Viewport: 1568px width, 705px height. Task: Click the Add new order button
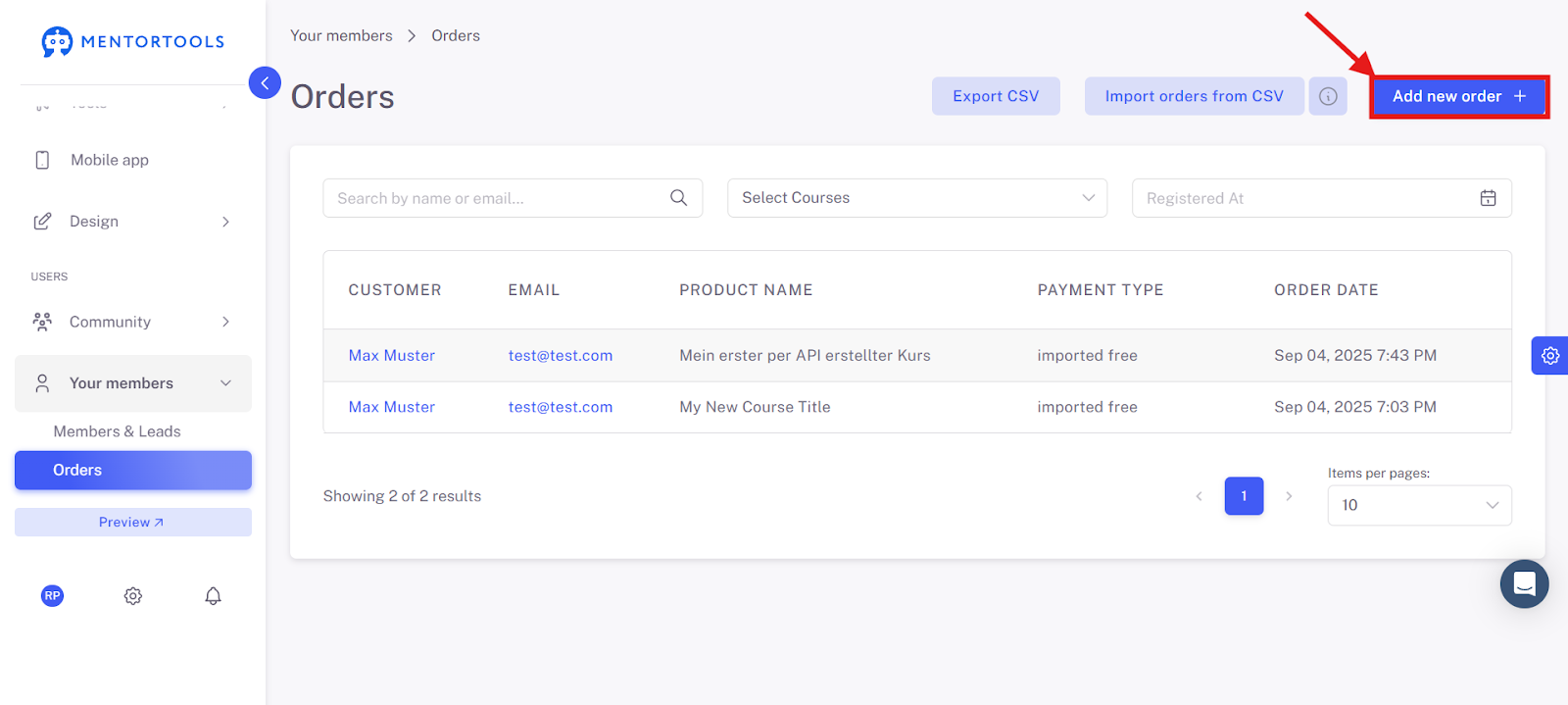1458,96
